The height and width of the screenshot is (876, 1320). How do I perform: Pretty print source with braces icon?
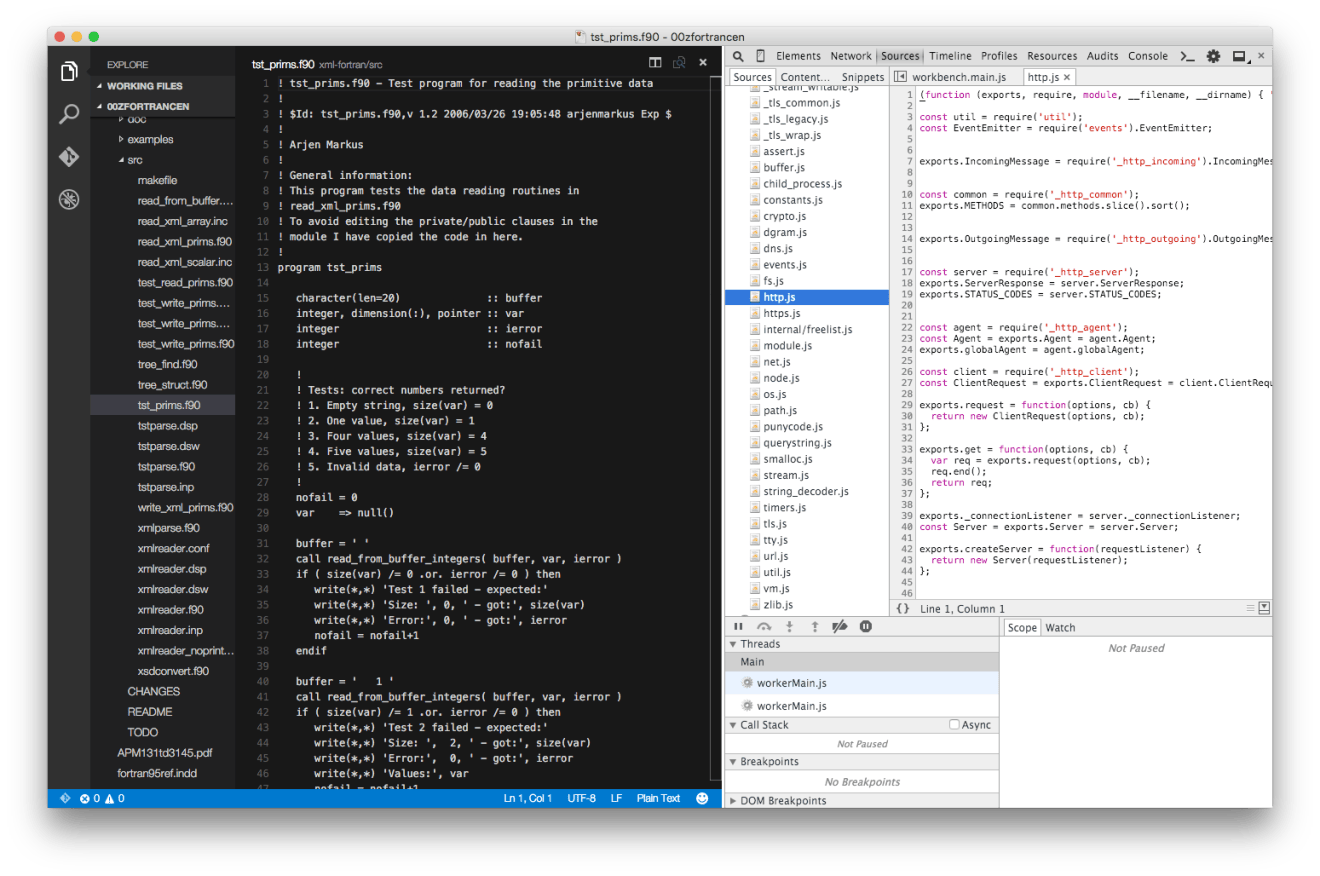coord(903,608)
